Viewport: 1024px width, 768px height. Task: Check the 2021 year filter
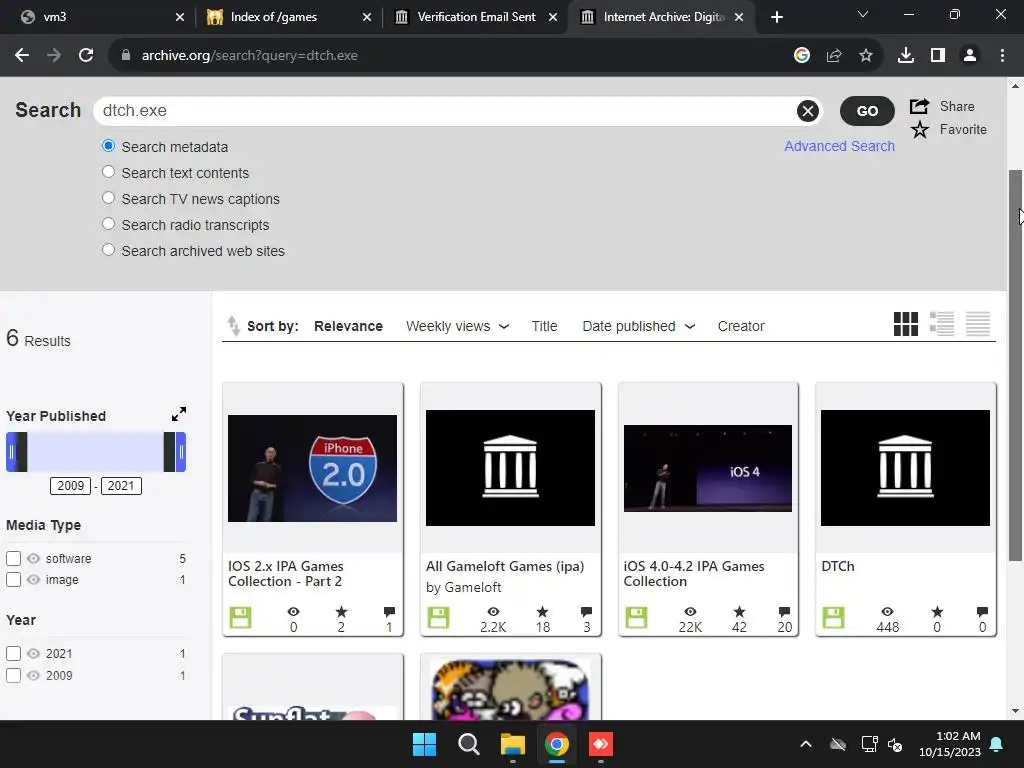[13, 654]
